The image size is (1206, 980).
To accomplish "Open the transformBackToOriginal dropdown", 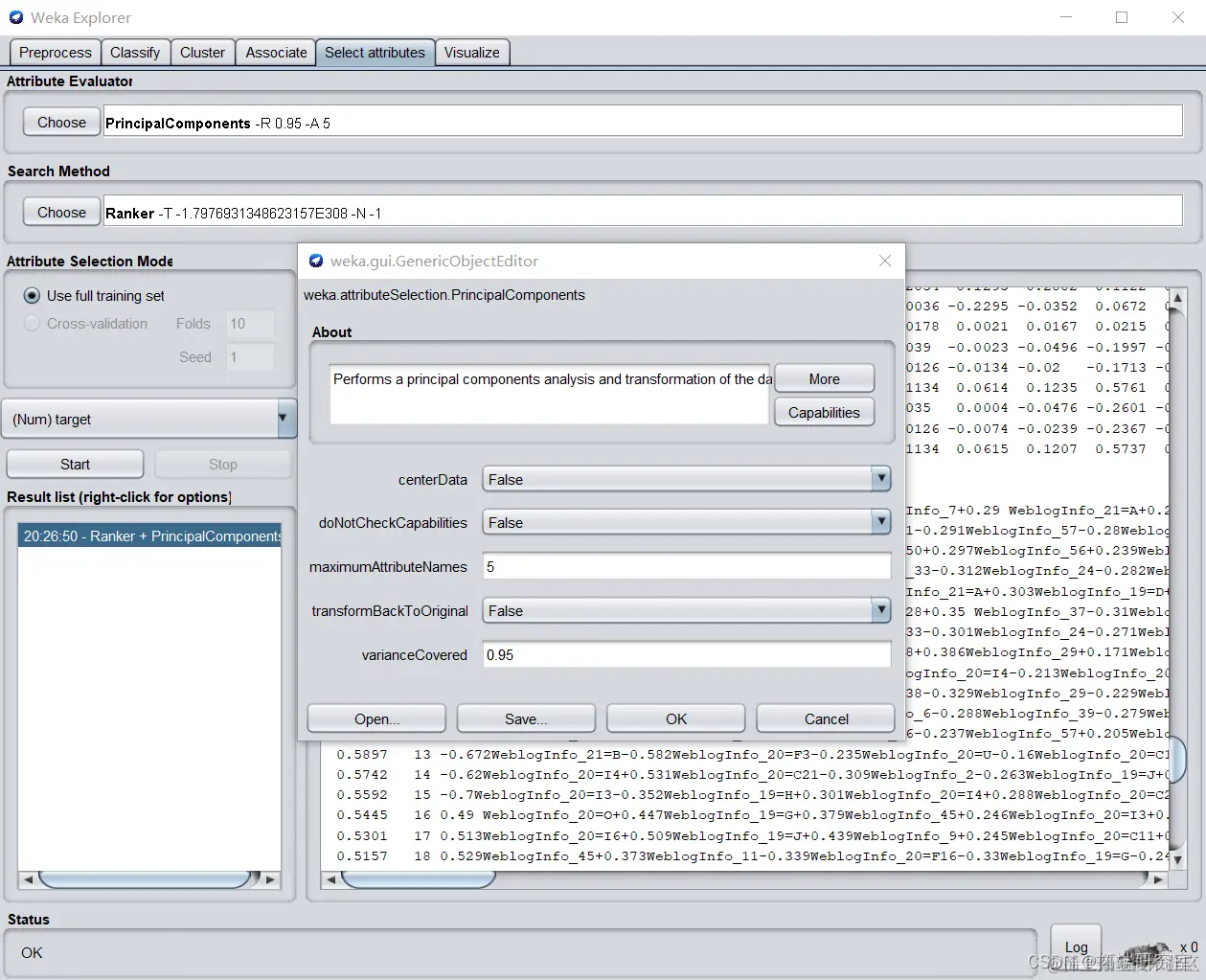I will [x=687, y=610].
